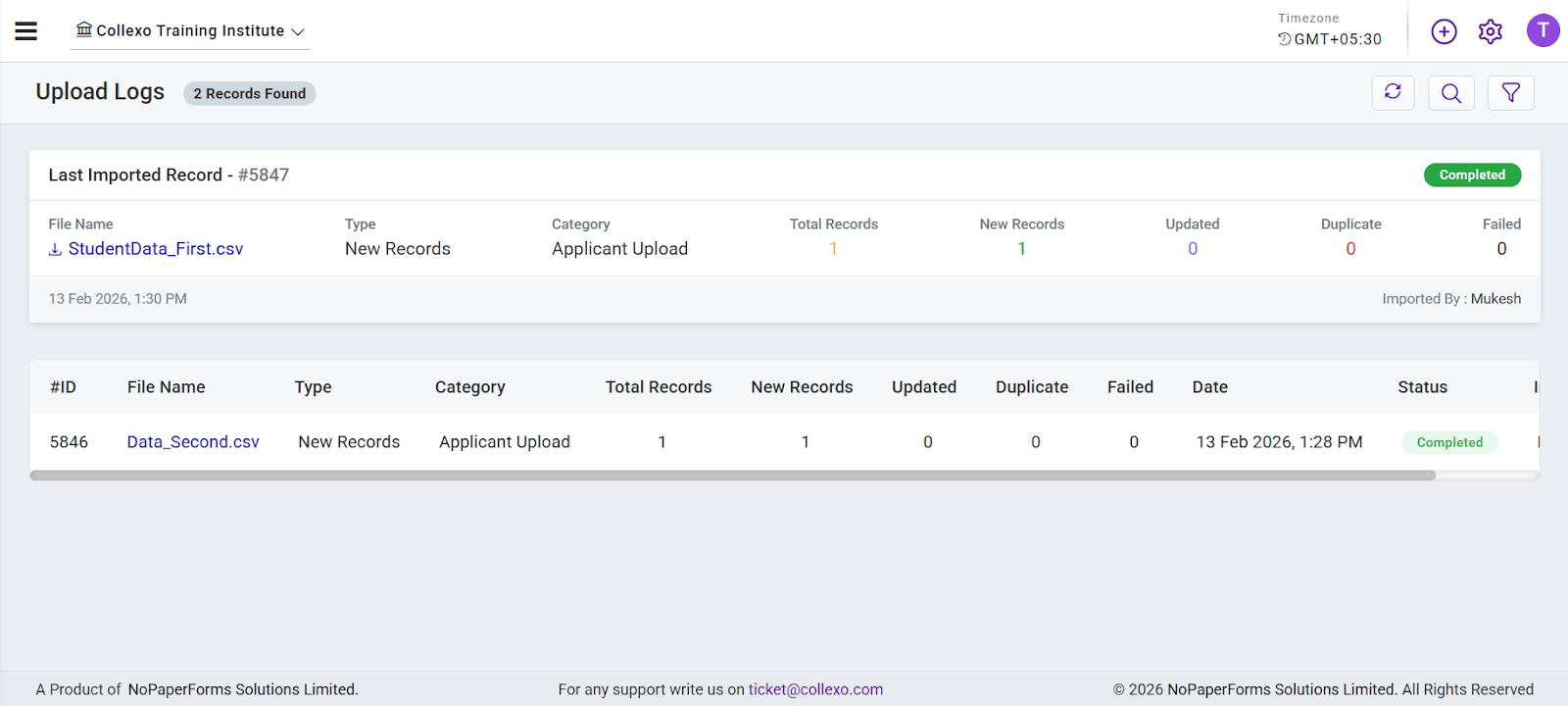Click the 2 Records Found badge
Viewport: 1568px width, 706px height.
point(249,93)
